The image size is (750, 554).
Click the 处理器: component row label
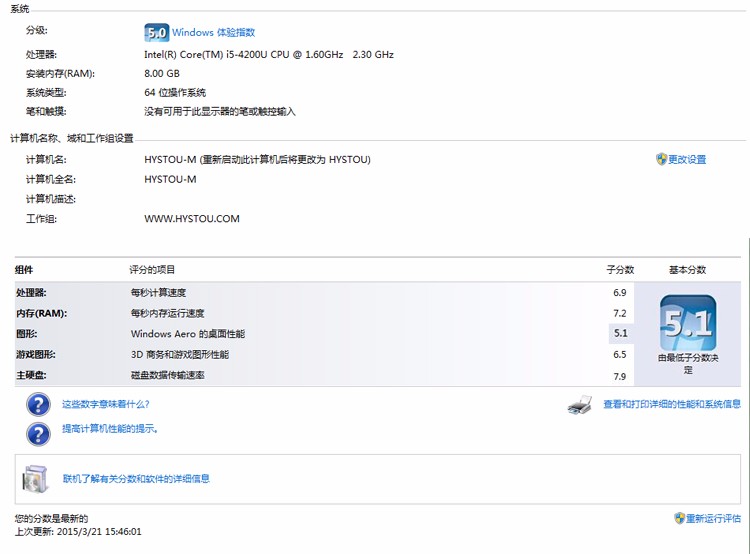31,292
